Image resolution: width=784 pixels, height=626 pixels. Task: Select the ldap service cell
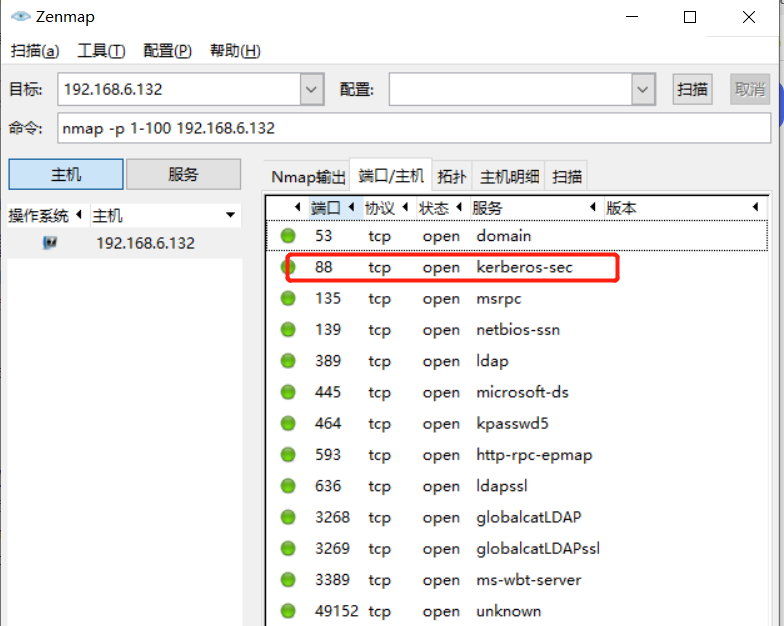pyautogui.click(x=492, y=361)
